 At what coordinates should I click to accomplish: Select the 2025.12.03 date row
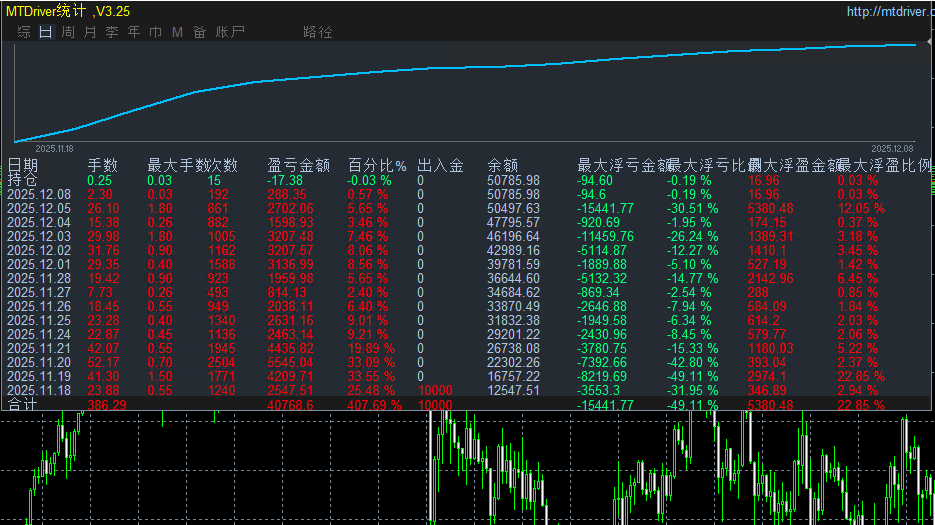coord(39,236)
